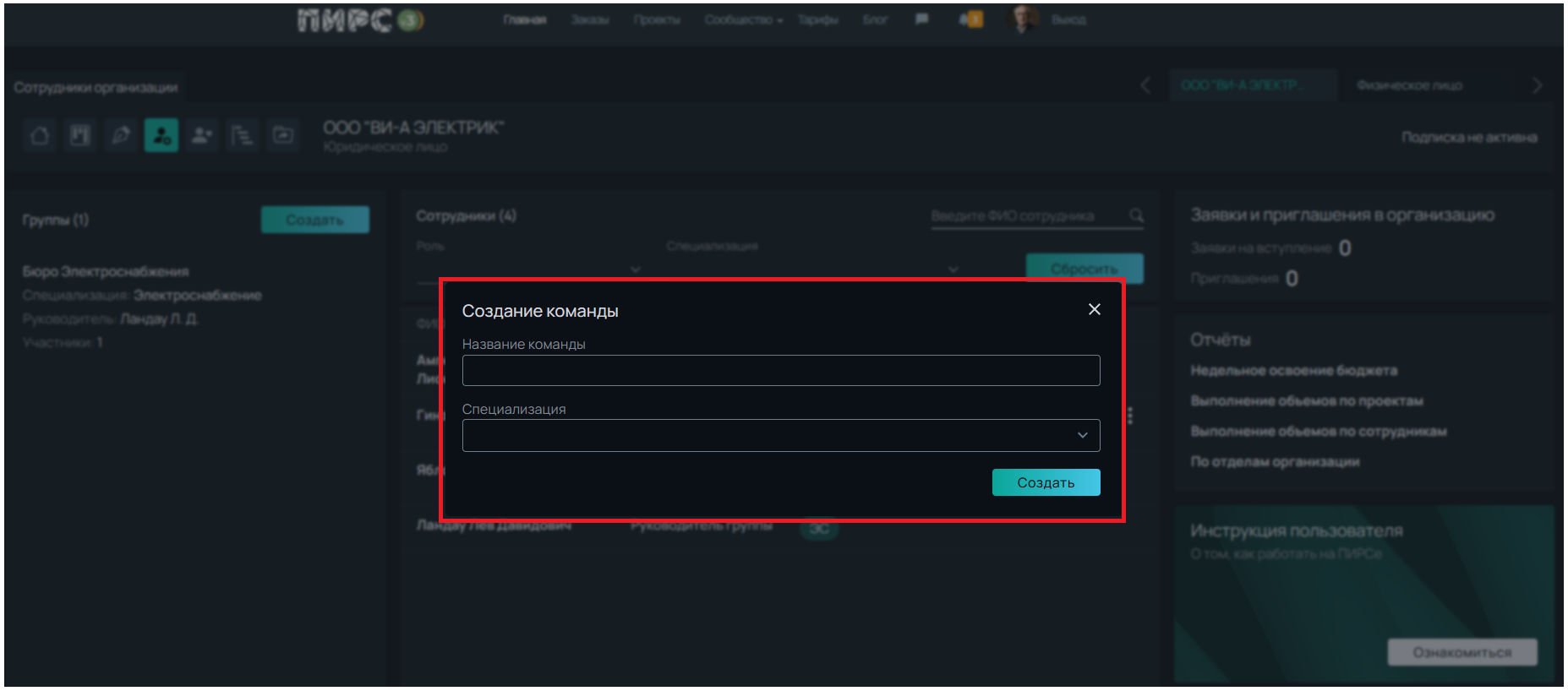This screenshot has height=691, width=1568.
Task: Go to Проекты in top navigation
Action: pyautogui.click(x=657, y=19)
